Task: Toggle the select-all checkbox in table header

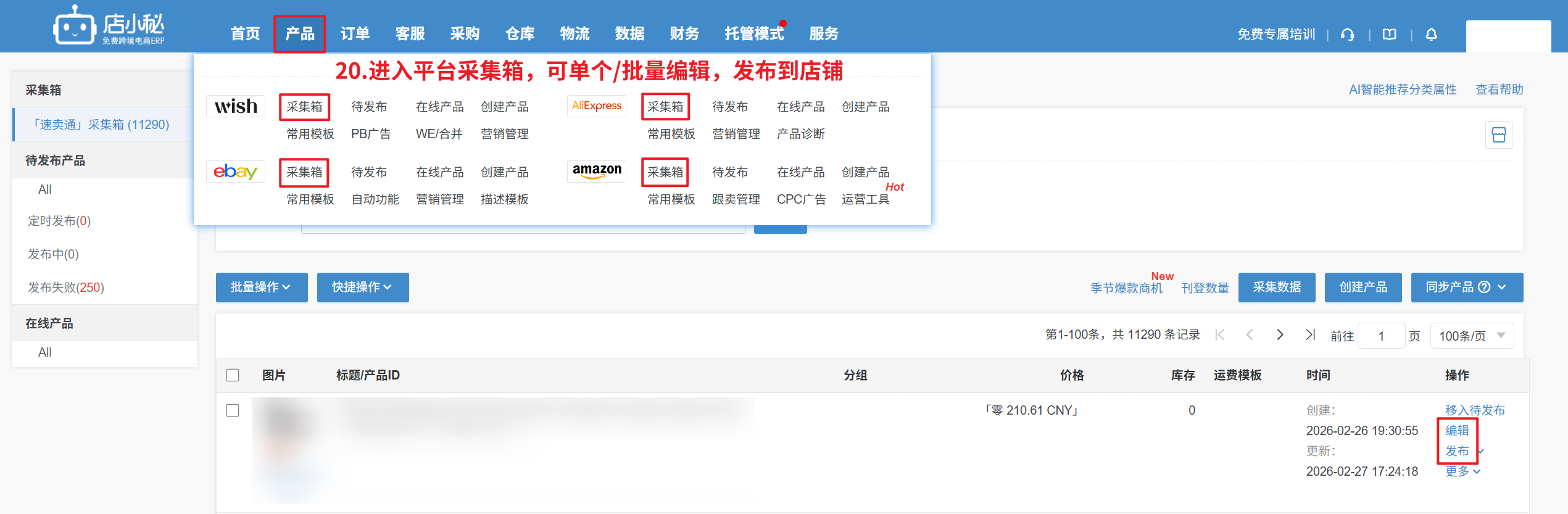Action: pos(233,375)
